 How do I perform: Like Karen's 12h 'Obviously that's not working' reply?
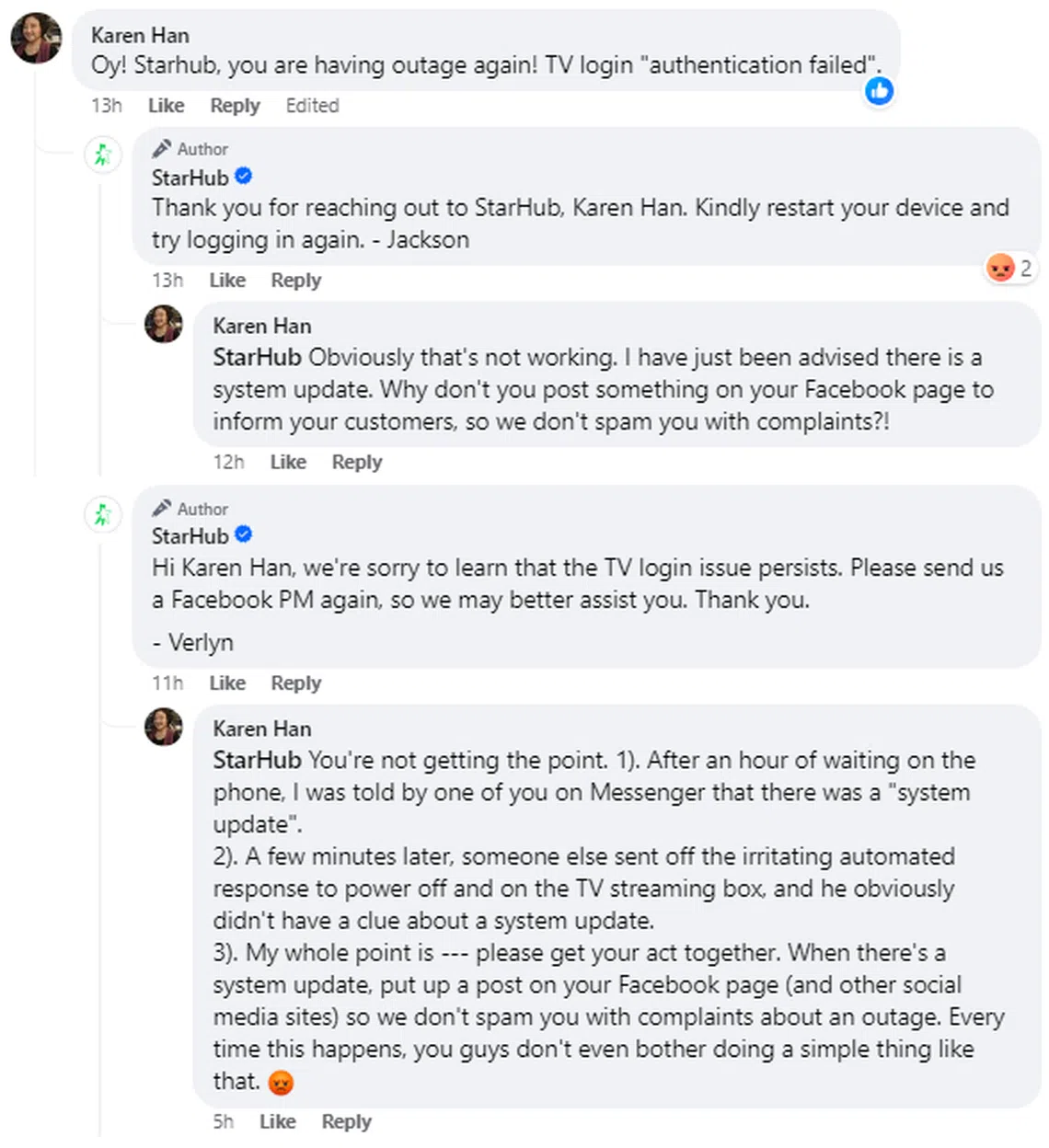coord(288,463)
